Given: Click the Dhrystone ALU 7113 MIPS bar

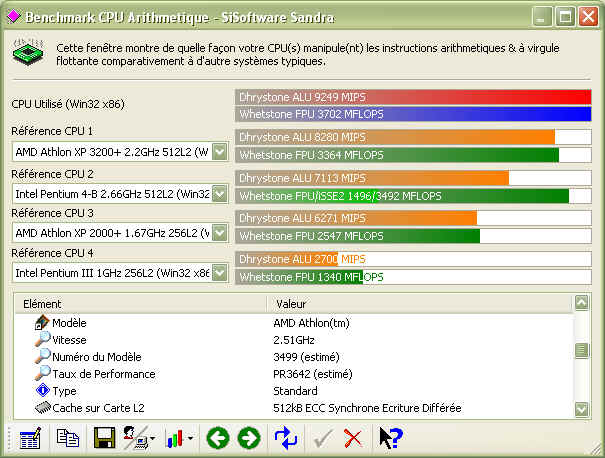Looking at the screenshot, I should pos(413,178).
